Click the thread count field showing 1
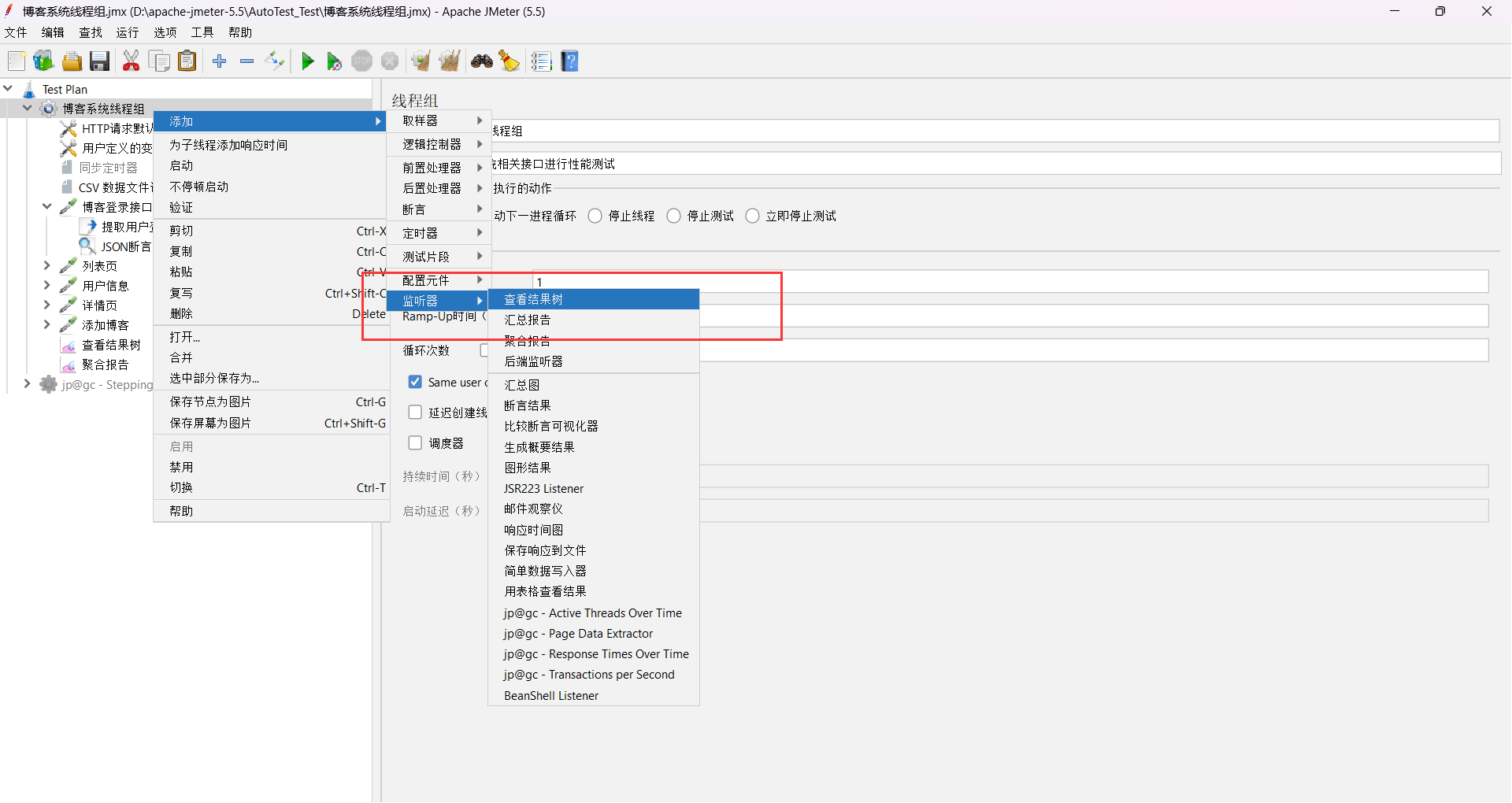The image size is (1512, 803). (x=1010, y=282)
